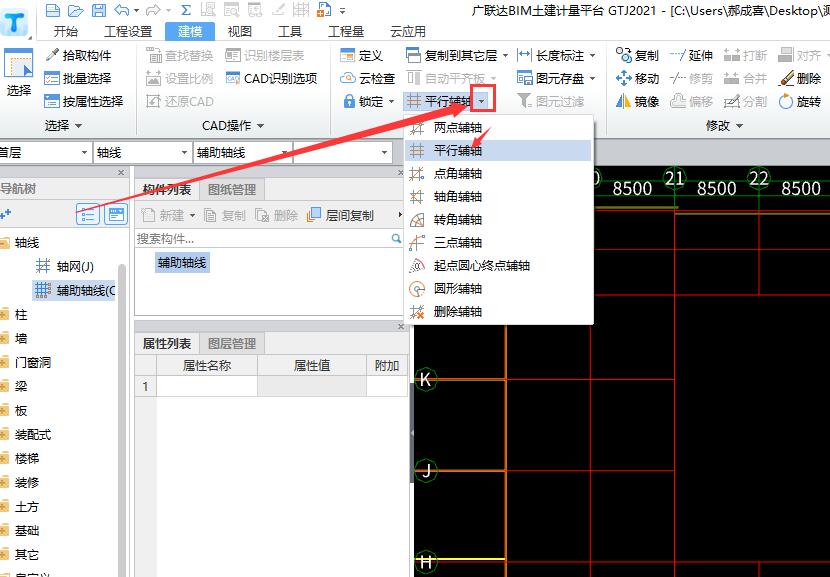This screenshot has height=577, width=830.
Task: Click the 删除 delete tool in 修改 group
Action: tap(800, 78)
